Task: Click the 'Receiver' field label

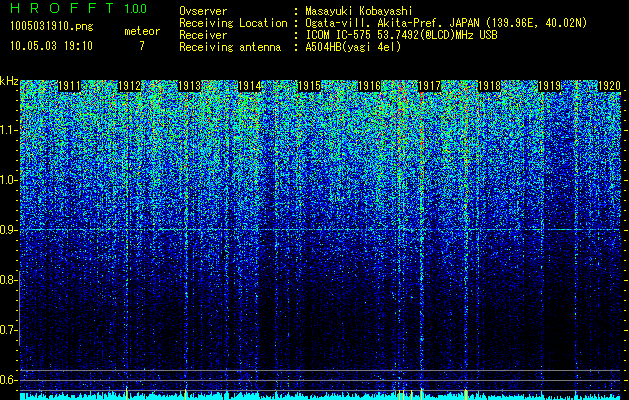Action: pos(203,35)
